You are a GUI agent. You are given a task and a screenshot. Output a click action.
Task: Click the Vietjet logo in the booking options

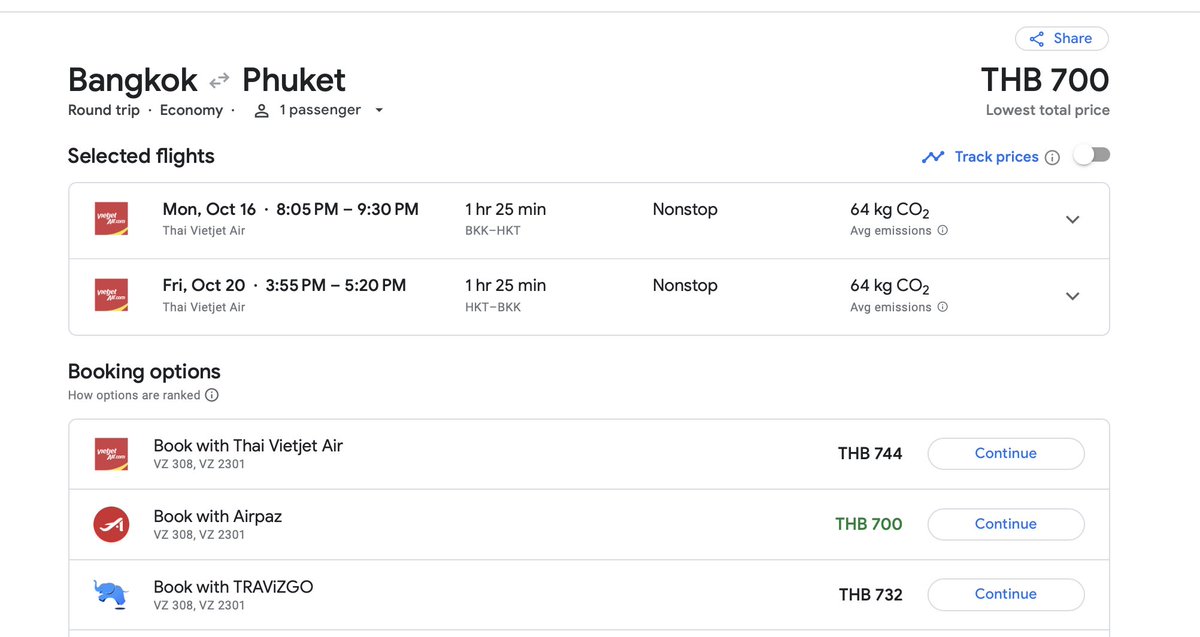110,454
